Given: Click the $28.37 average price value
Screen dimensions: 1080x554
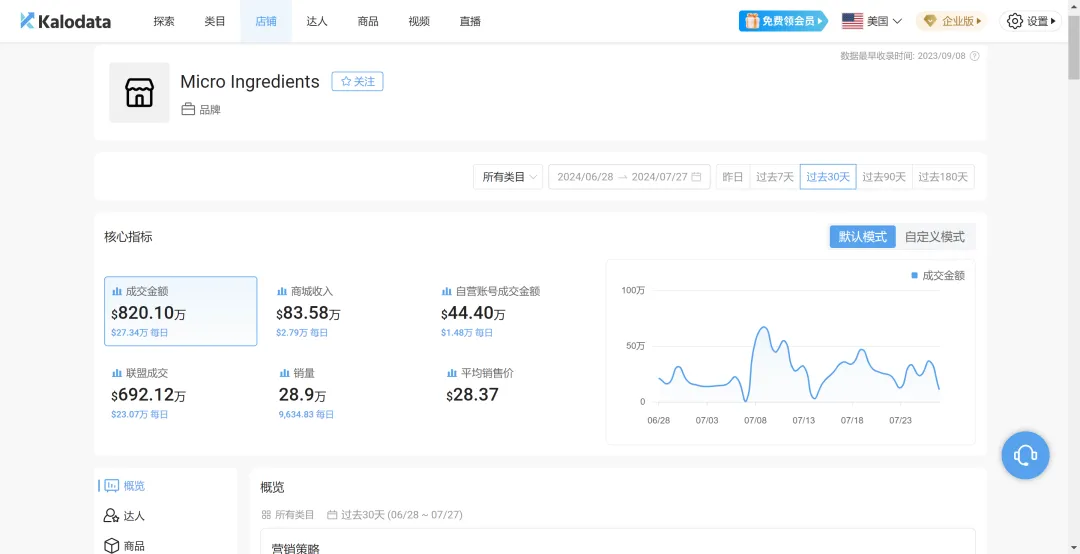Looking at the screenshot, I should pyautogui.click(x=472, y=395).
